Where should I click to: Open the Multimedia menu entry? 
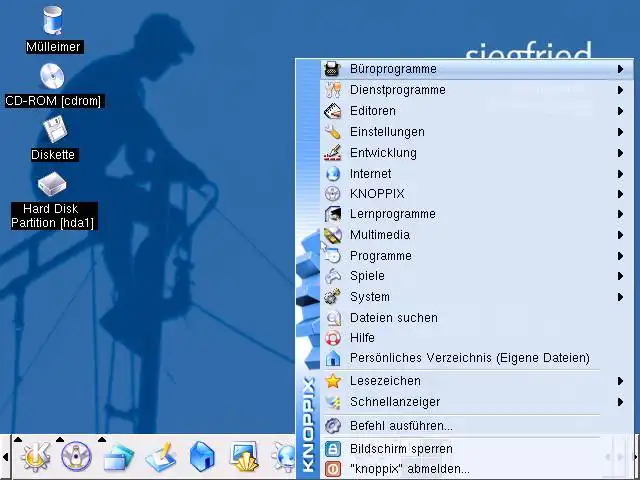pyautogui.click(x=477, y=235)
